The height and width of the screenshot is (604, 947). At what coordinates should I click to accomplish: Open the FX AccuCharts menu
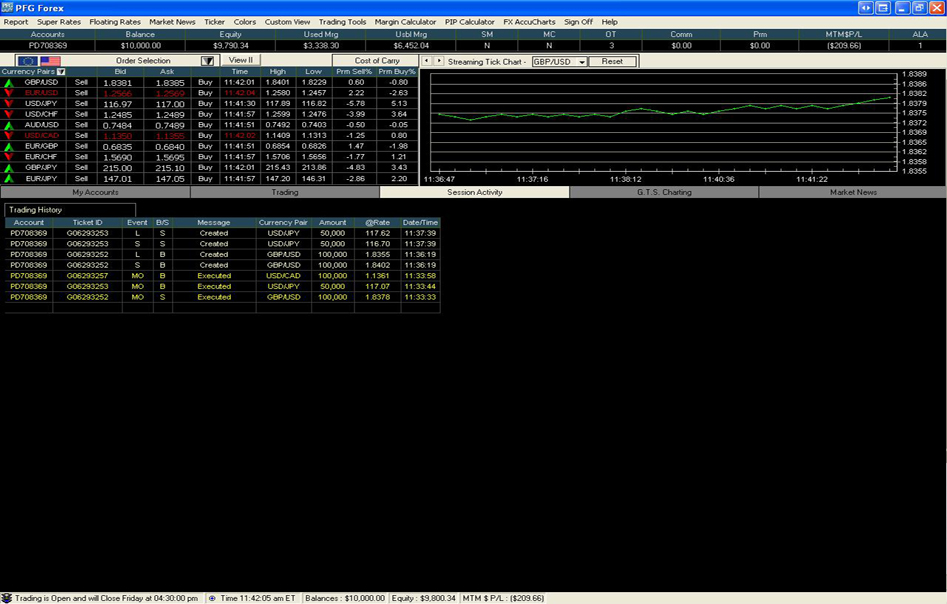(529, 22)
